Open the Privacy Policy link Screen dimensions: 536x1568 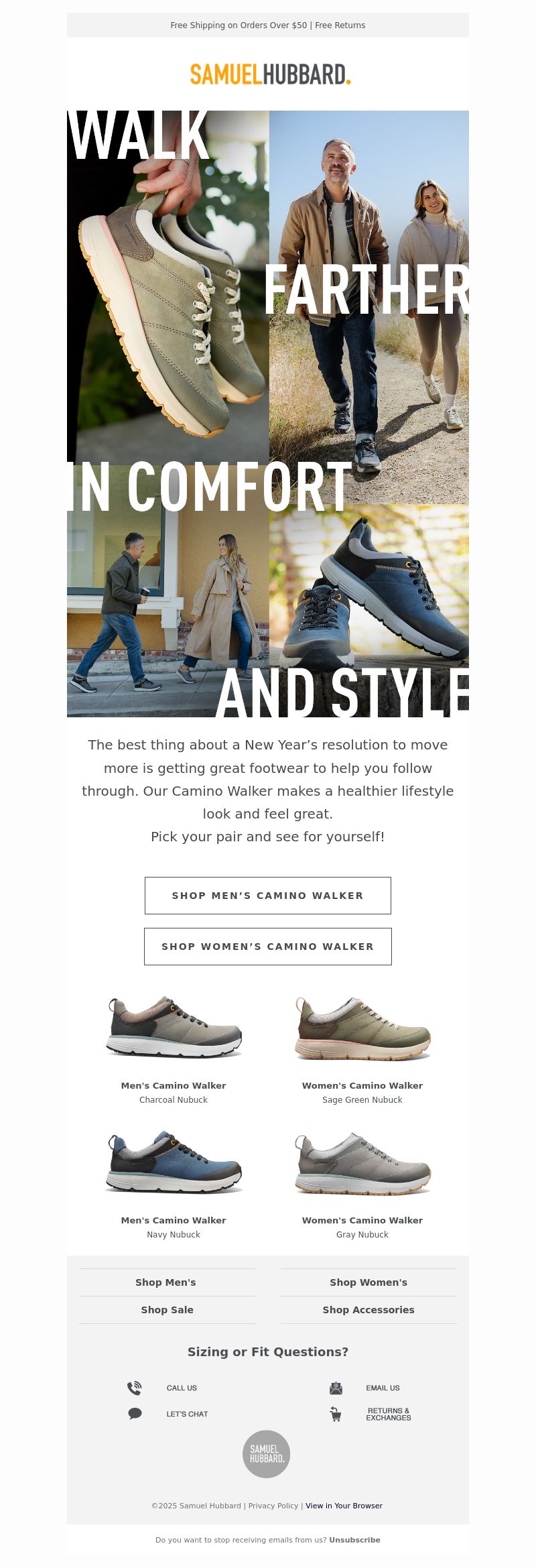(x=273, y=1505)
